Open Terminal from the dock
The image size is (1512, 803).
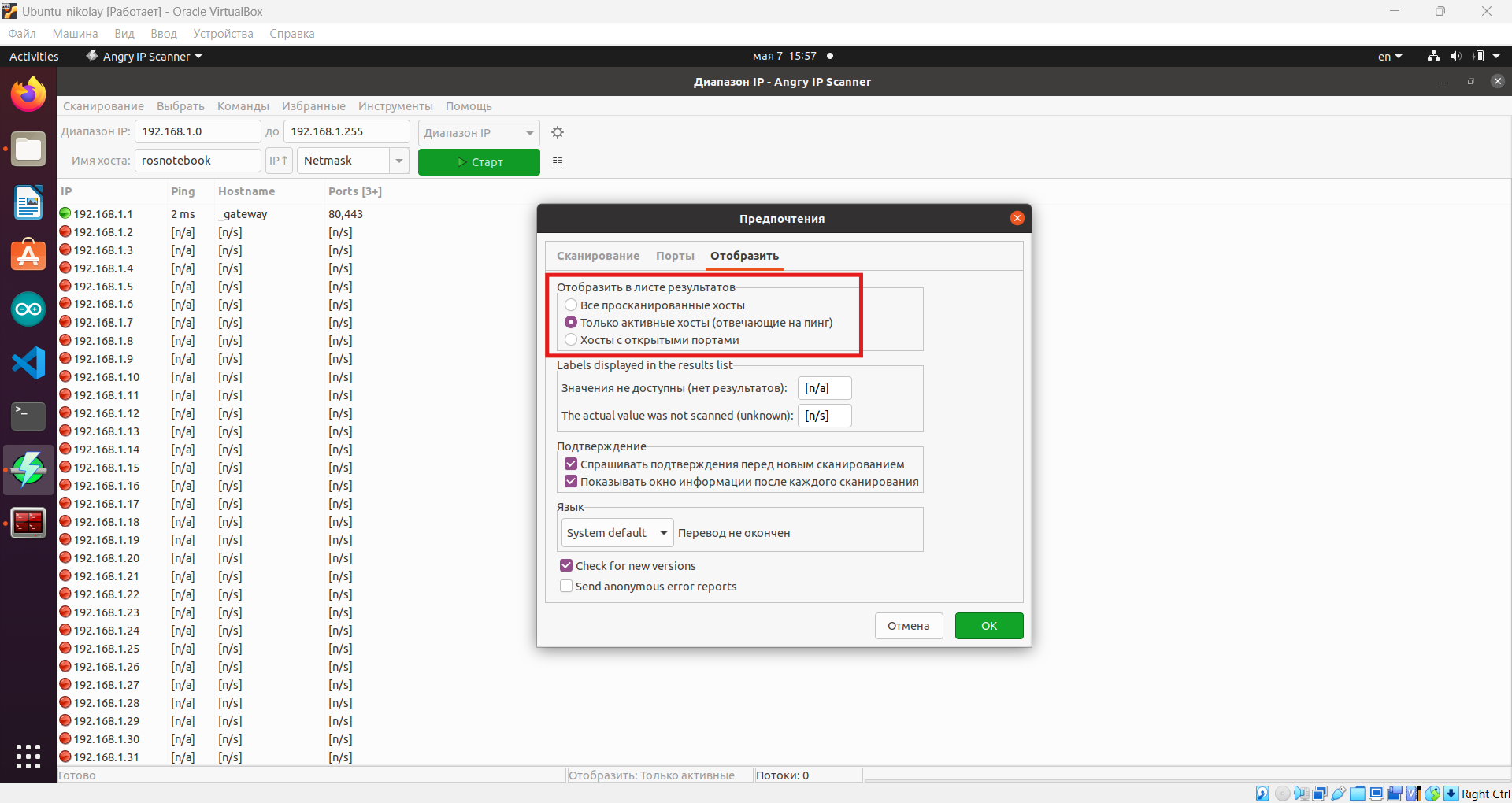coord(28,416)
